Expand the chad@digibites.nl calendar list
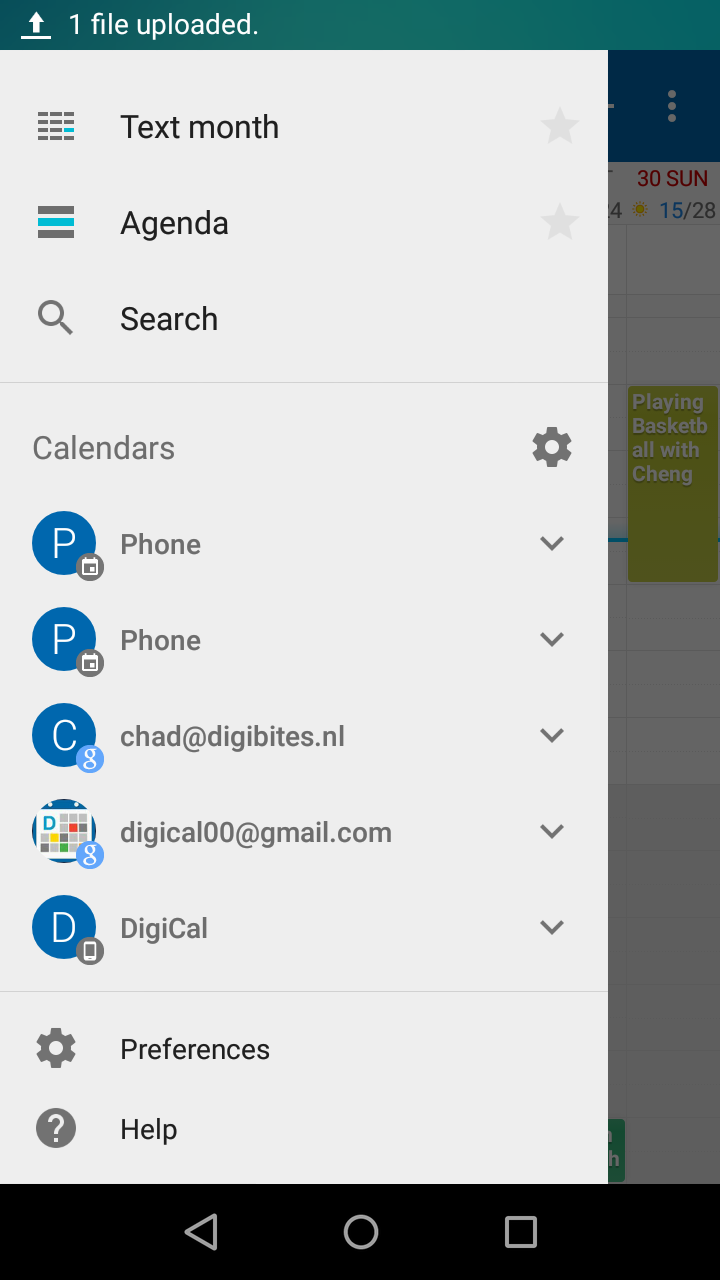Viewport: 720px width, 1280px height. [x=552, y=736]
